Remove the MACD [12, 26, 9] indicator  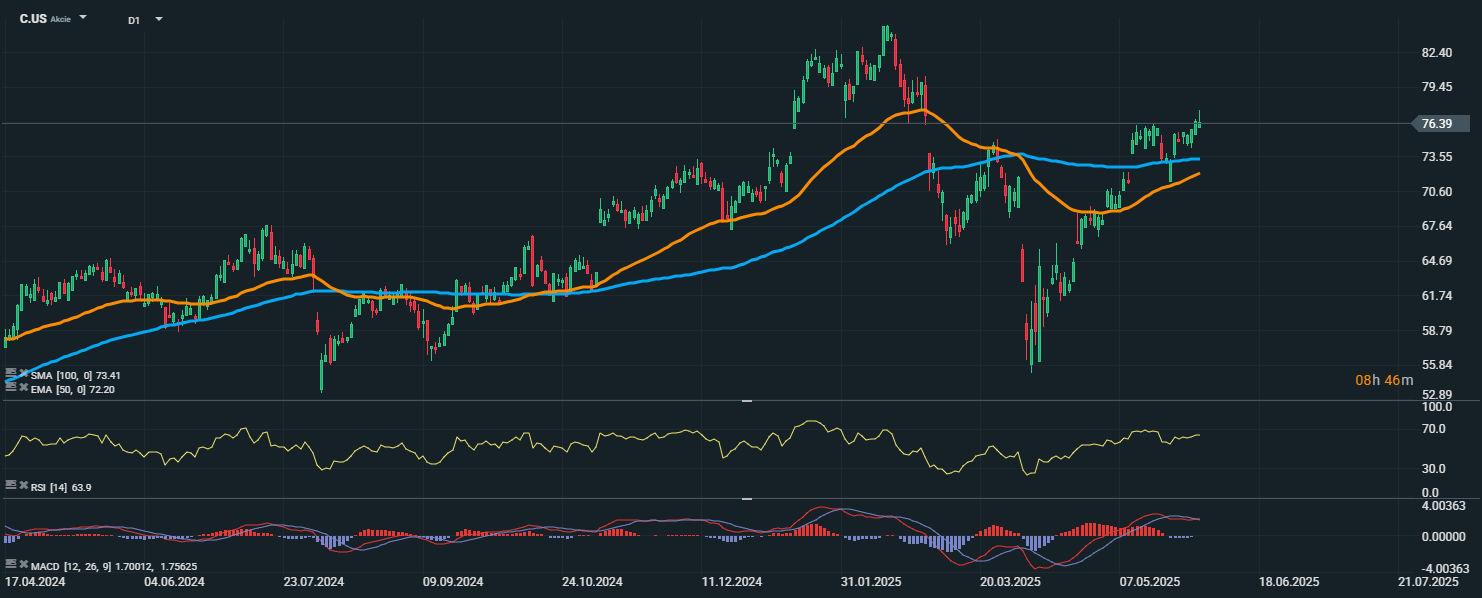coord(24,565)
